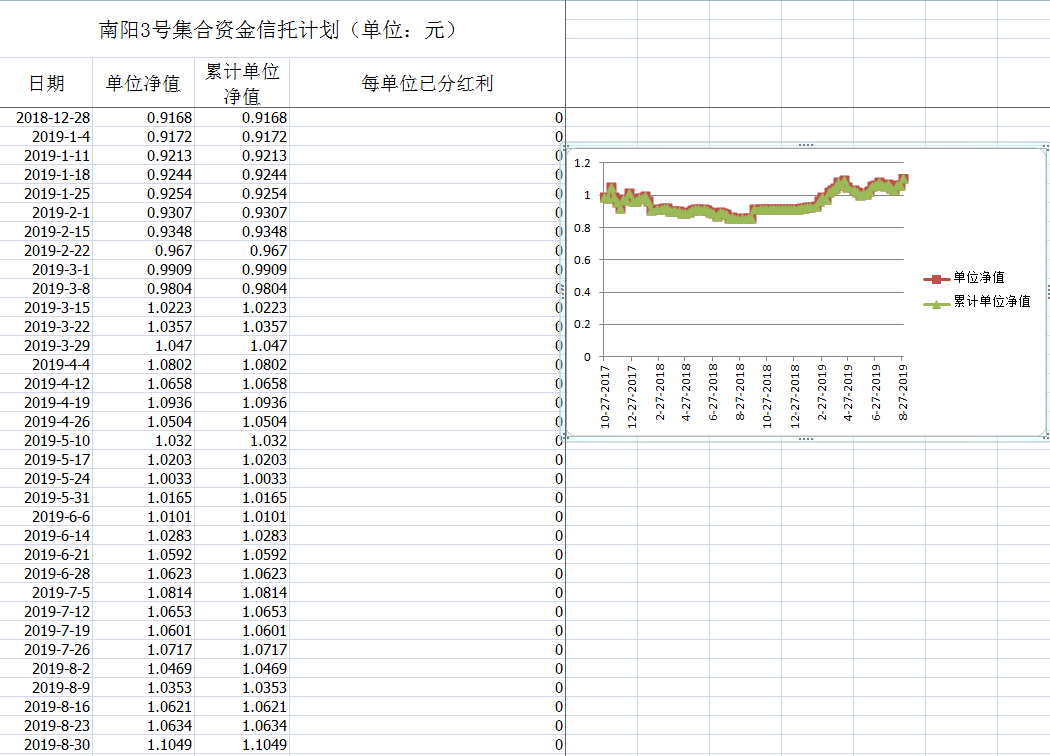Click the 1.2 label on chart's value axis

[x=583, y=163]
